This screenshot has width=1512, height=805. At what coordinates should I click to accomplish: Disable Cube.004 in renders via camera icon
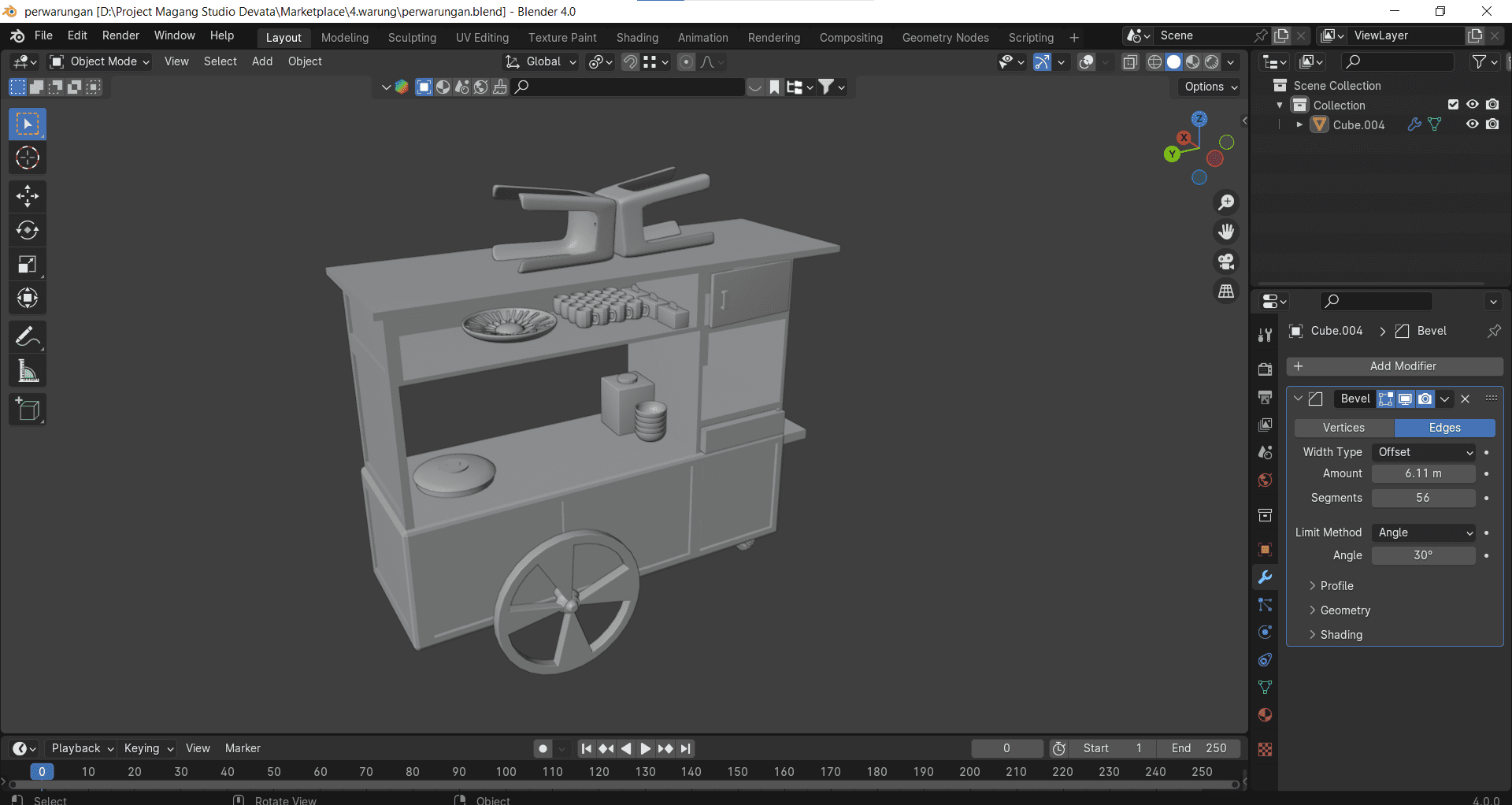1492,124
